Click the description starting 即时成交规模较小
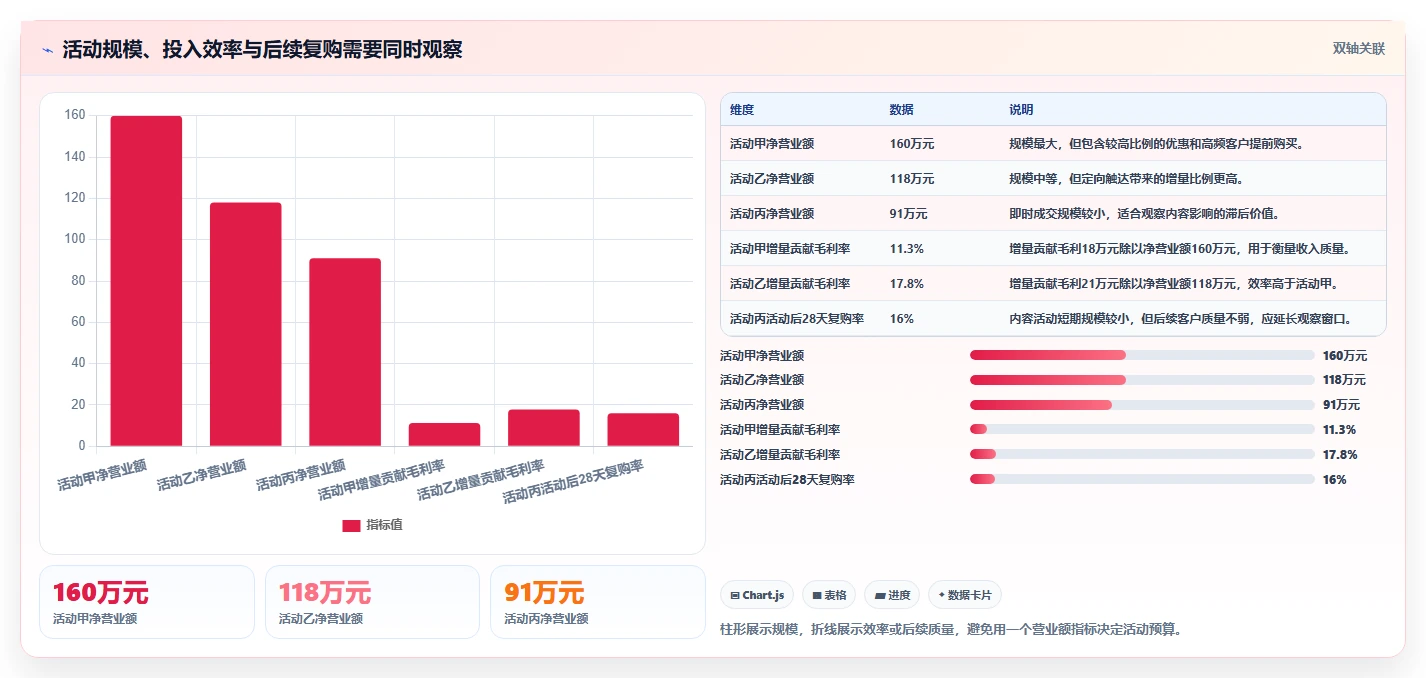The width and height of the screenshot is (1426, 678). point(1145,214)
